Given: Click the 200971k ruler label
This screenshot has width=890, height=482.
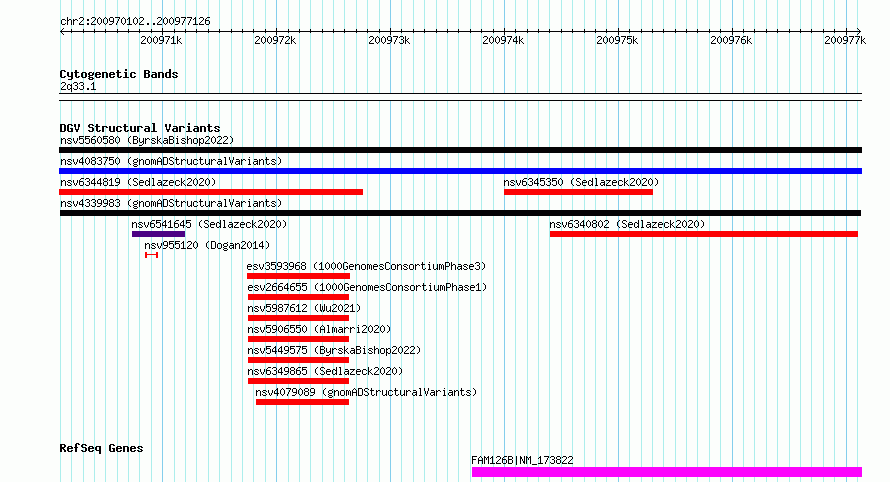Looking at the screenshot, I should [161, 40].
